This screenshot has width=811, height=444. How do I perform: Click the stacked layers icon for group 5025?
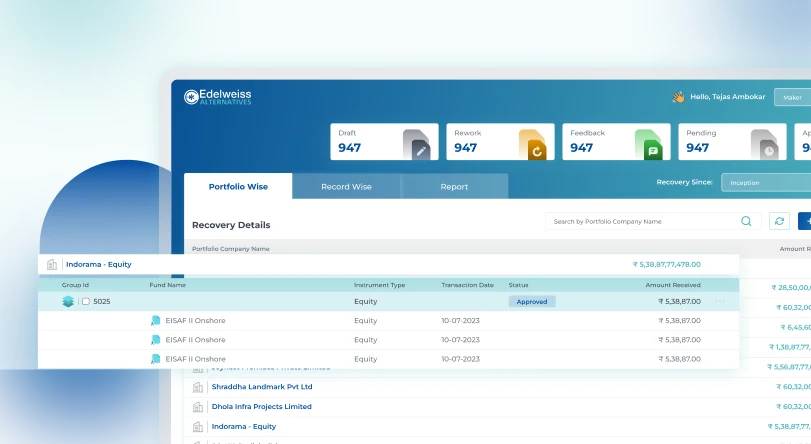68,301
